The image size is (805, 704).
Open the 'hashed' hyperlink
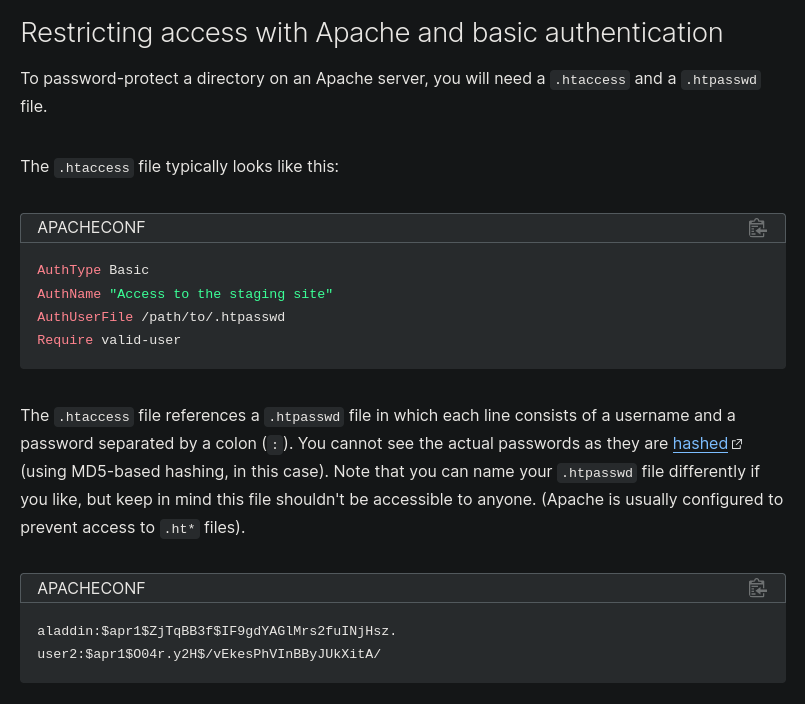[700, 443]
